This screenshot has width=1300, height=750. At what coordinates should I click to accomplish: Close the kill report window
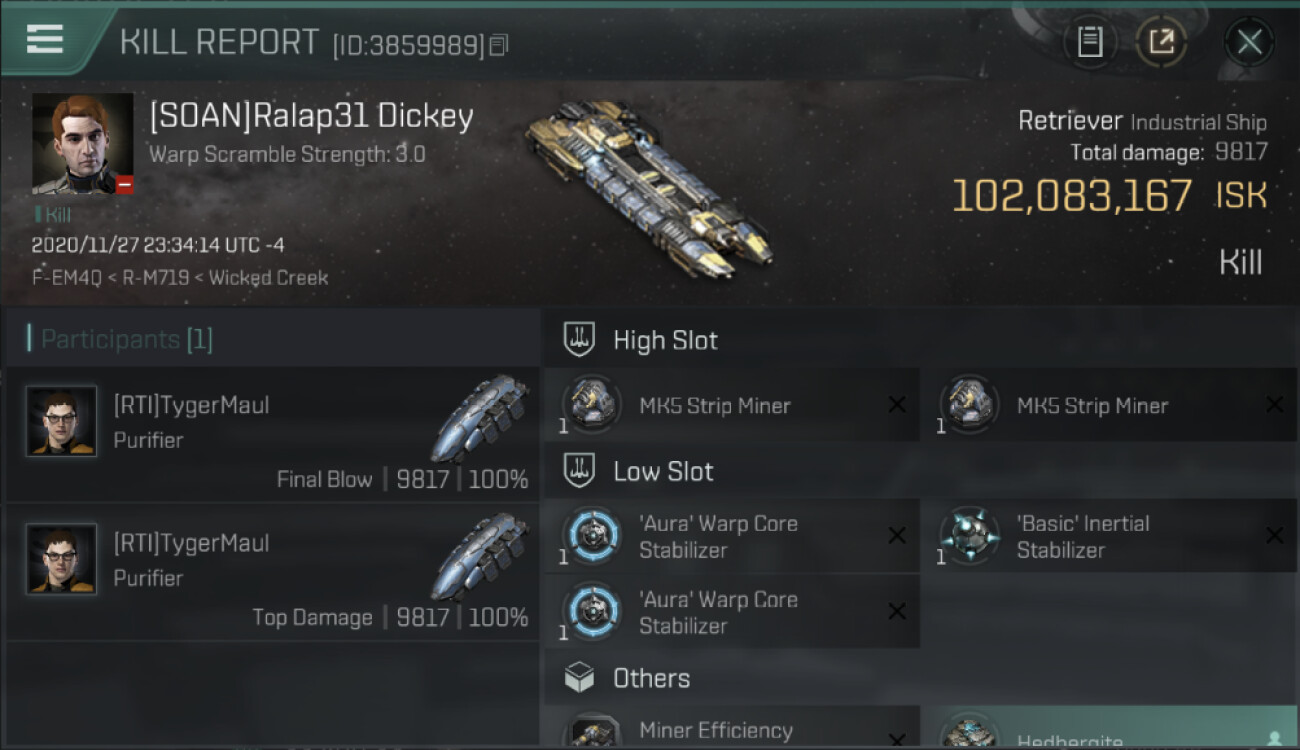[x=1249, y=42]
